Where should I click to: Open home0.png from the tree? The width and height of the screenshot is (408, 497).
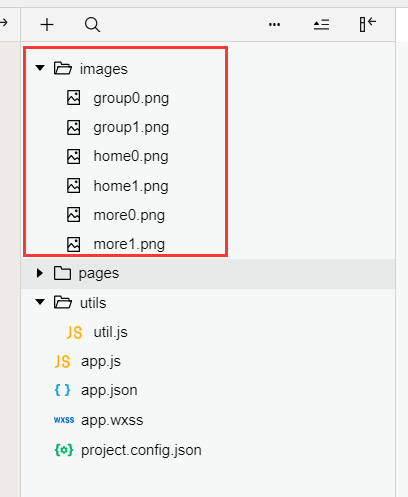pyautogui.click(x=131, y=156)
